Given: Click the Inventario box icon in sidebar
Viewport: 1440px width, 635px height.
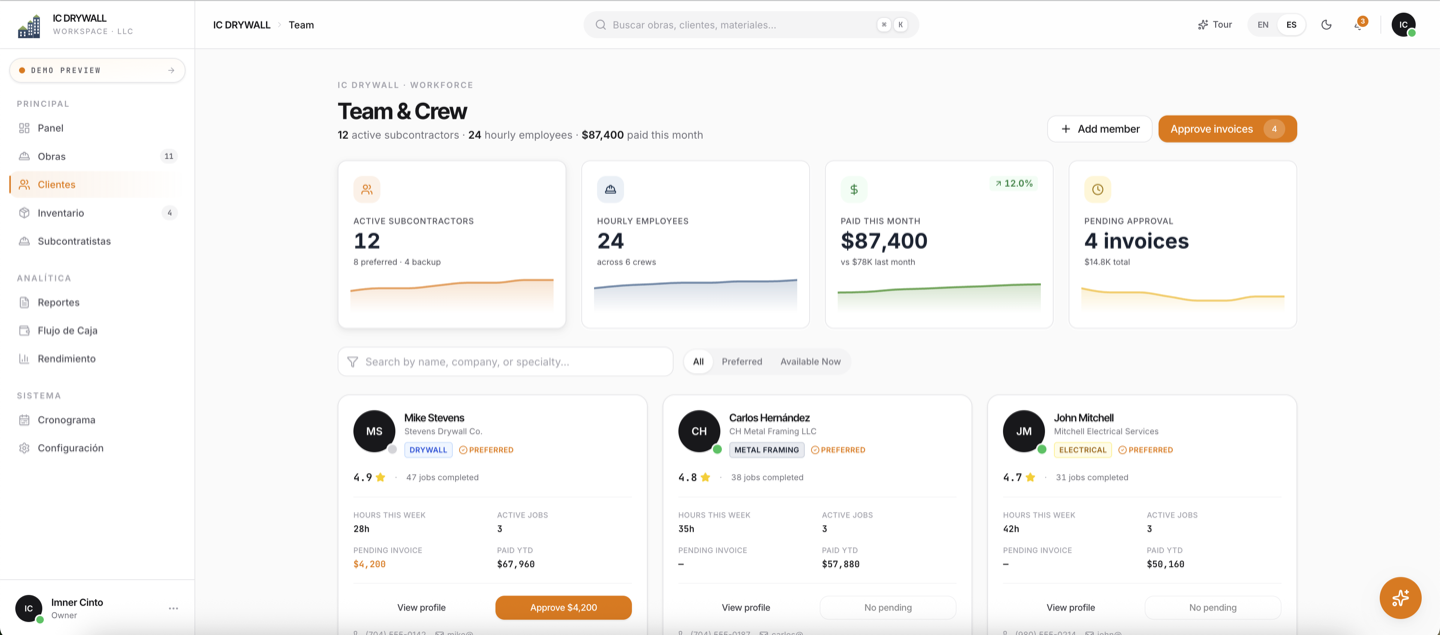Looking at the screenshot, I should click(24, 213).
